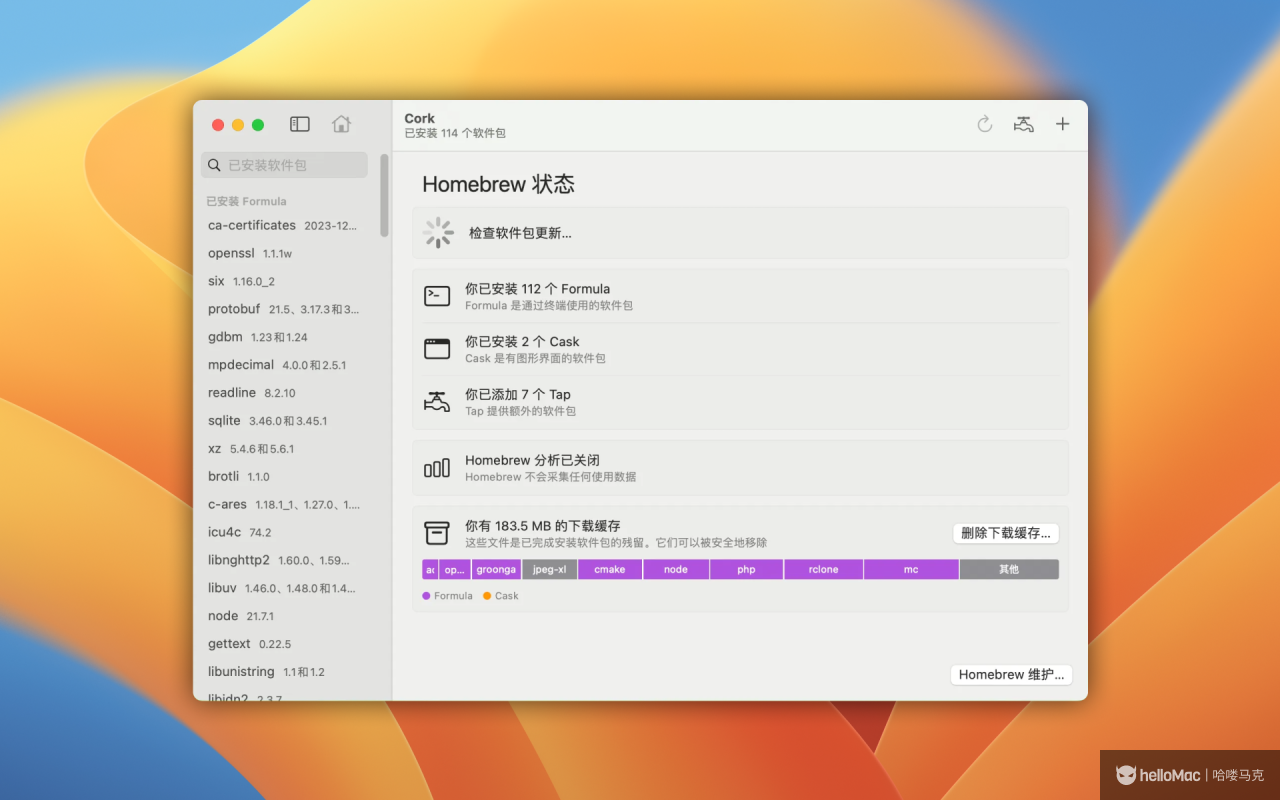Viewport: 1280px width, 800px height.
Task: Select mpdecimal package row
Action: tap(284, 365)
